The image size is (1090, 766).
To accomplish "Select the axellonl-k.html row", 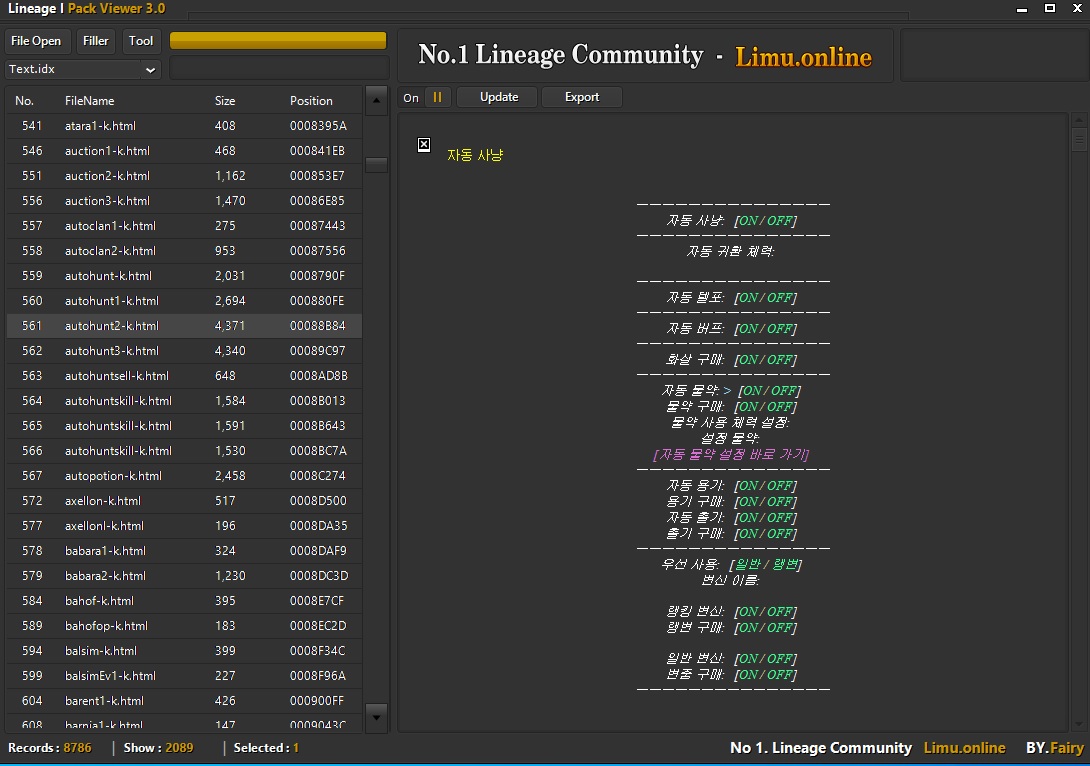I will coord(184,526).
